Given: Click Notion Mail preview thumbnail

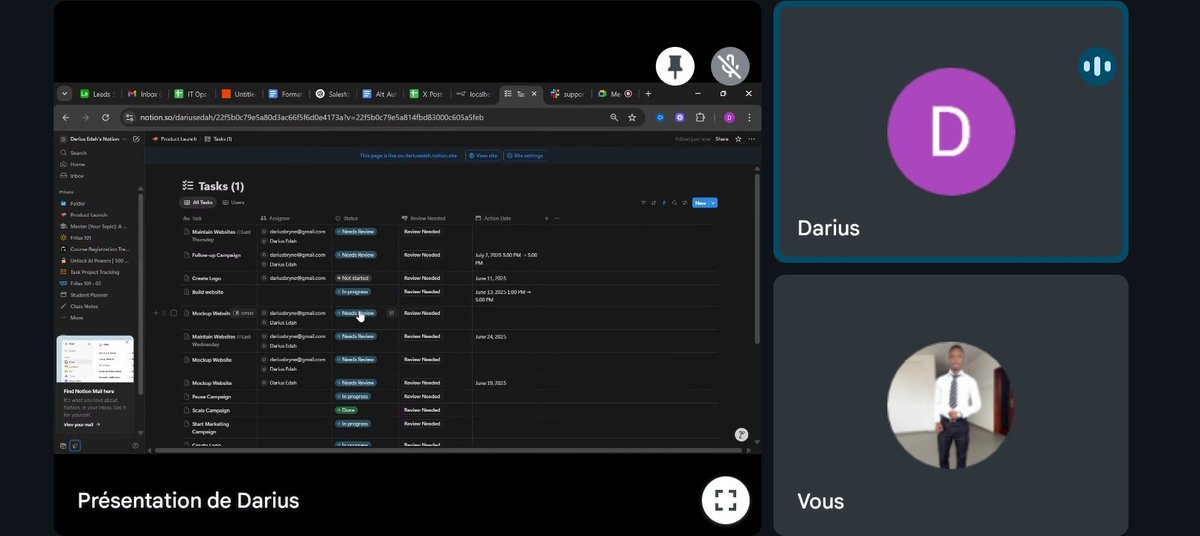Looking at the screenshot, I should [x=95, y=359].
